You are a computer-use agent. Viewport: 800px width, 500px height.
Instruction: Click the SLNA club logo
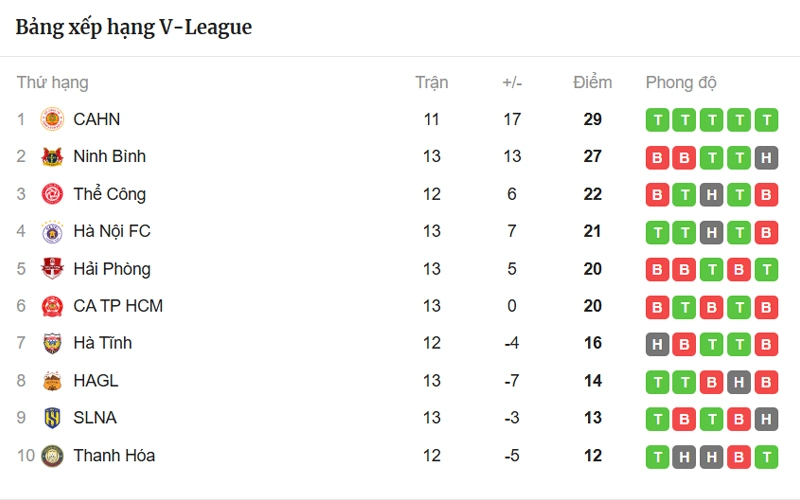point(52,418)
